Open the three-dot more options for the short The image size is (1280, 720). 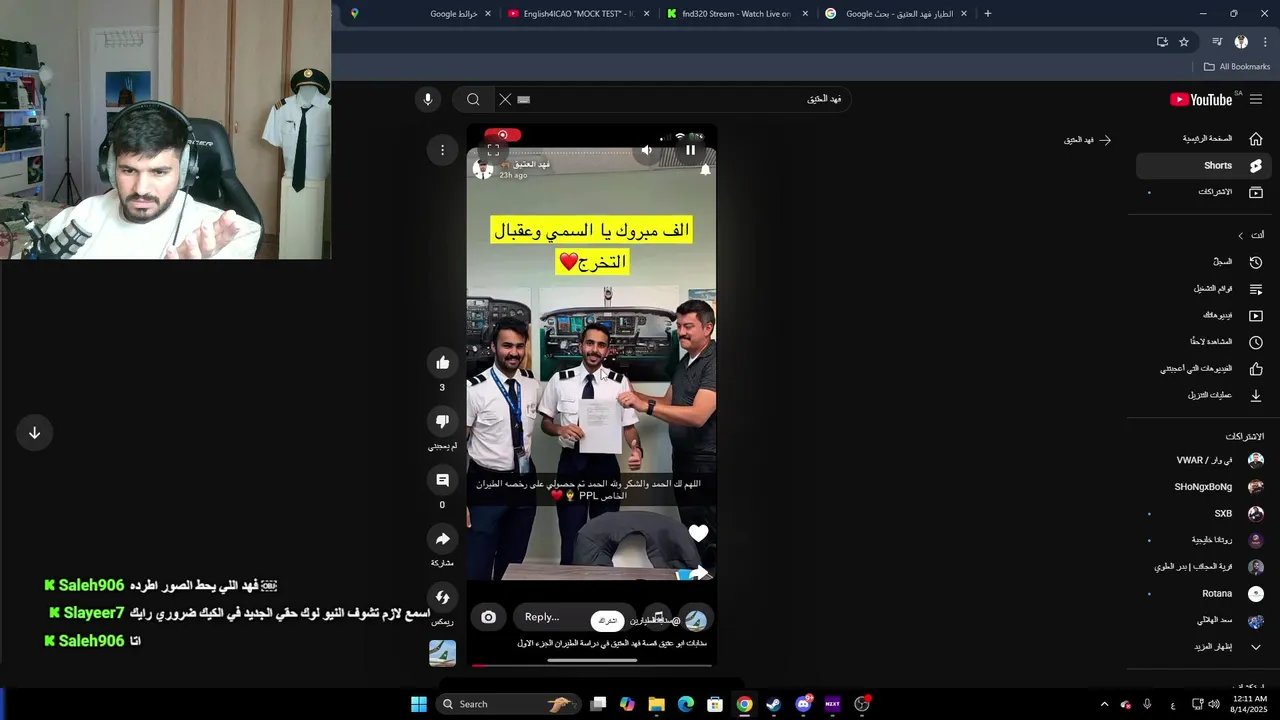click(x=442, y=150)
